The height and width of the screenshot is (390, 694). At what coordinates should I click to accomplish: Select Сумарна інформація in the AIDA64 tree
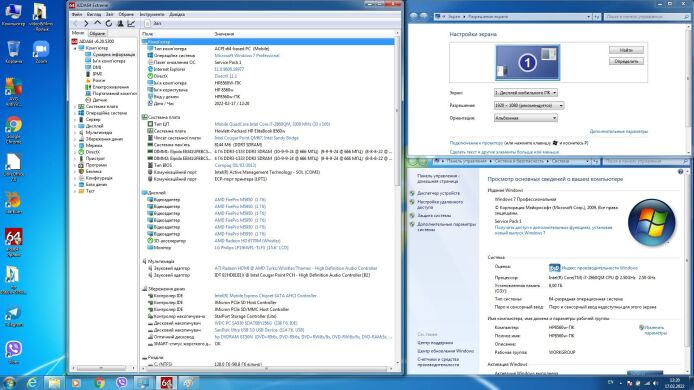114,54
